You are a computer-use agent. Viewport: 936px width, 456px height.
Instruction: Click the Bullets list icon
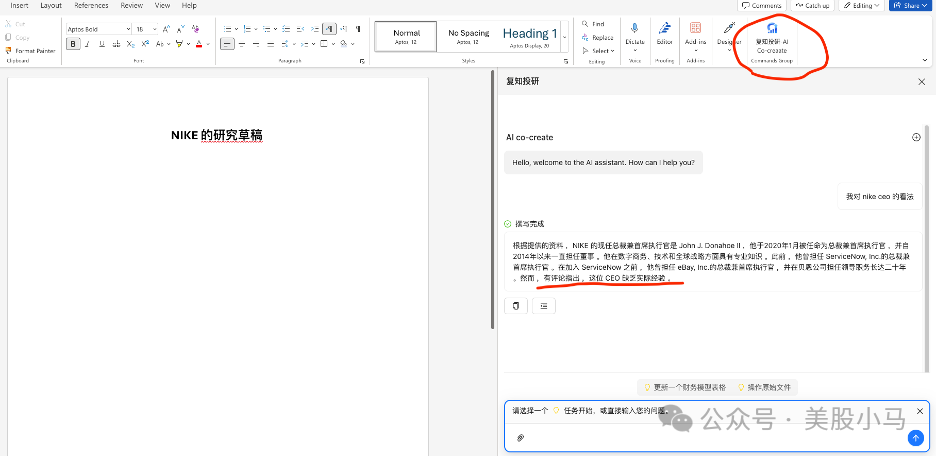pos(227,29)
